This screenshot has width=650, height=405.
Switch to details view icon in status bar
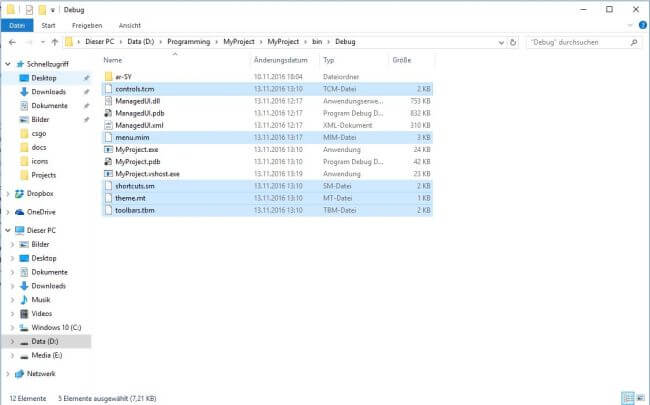pyautogui.click(x=628, y=398)
